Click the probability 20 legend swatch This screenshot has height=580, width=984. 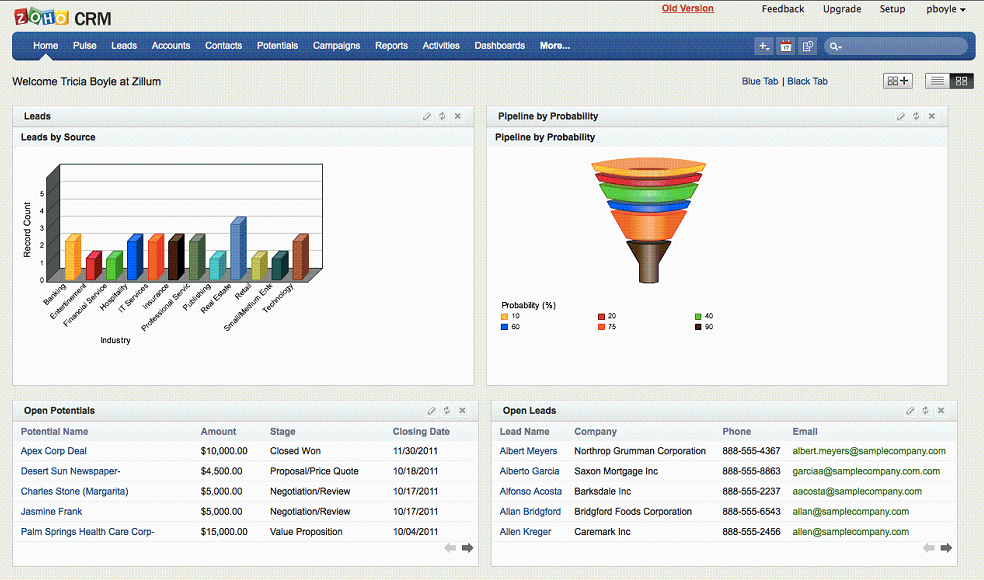(601, 316)
